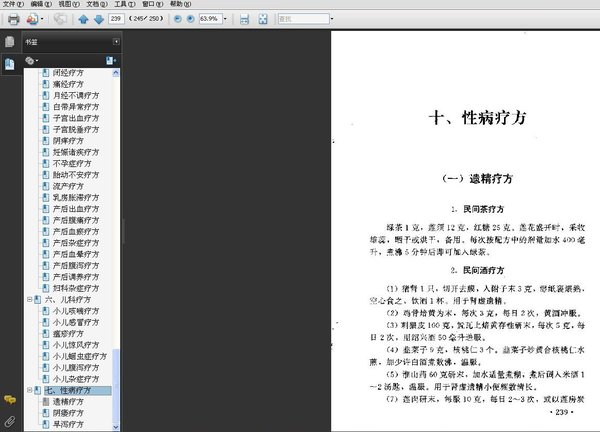Image resolution: width=600 pixels, height=432 pixels.
Task: Select the 六、儿科疗方 bookmark
Action: click(68, 300)
